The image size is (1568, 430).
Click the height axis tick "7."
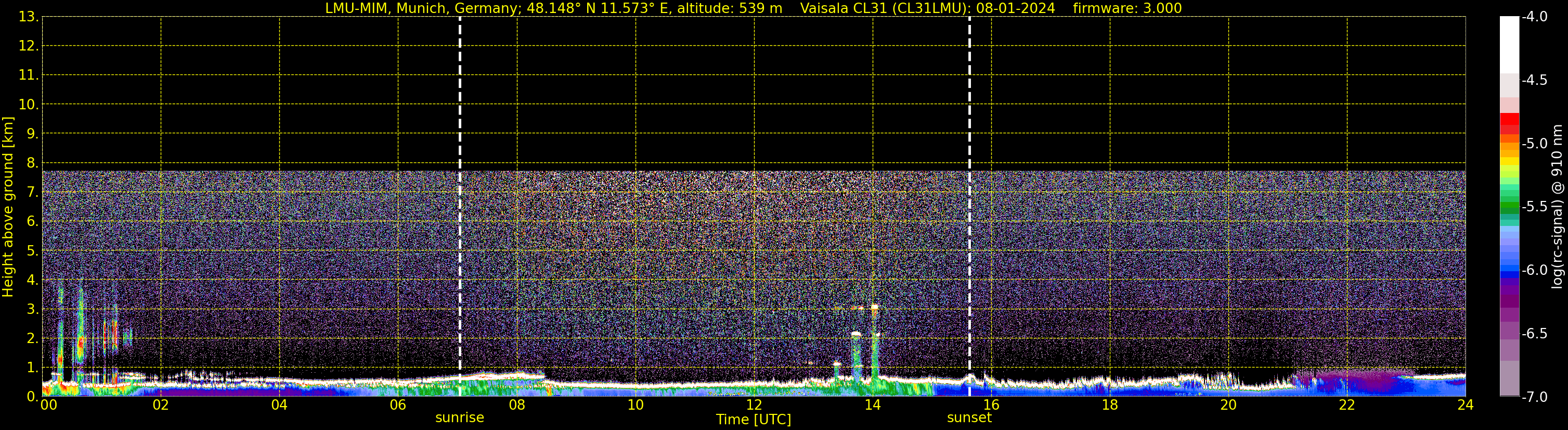(x=33, y=193)
